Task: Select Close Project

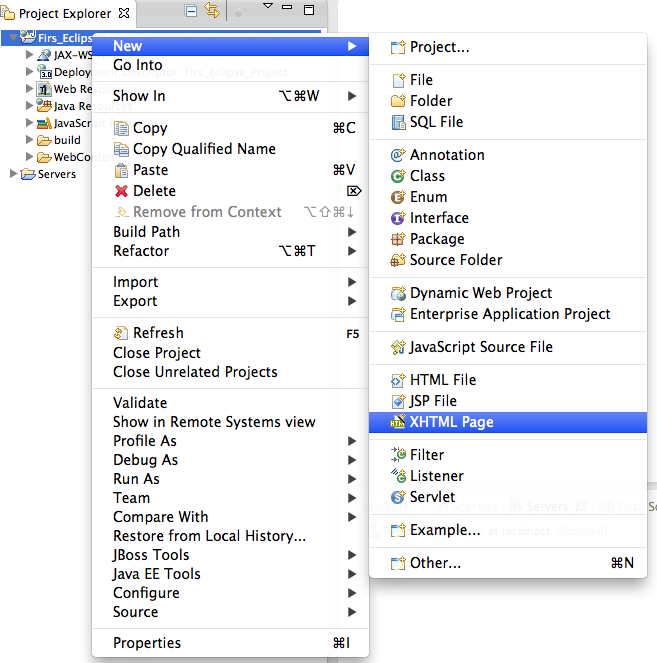Action: point(230,353)
